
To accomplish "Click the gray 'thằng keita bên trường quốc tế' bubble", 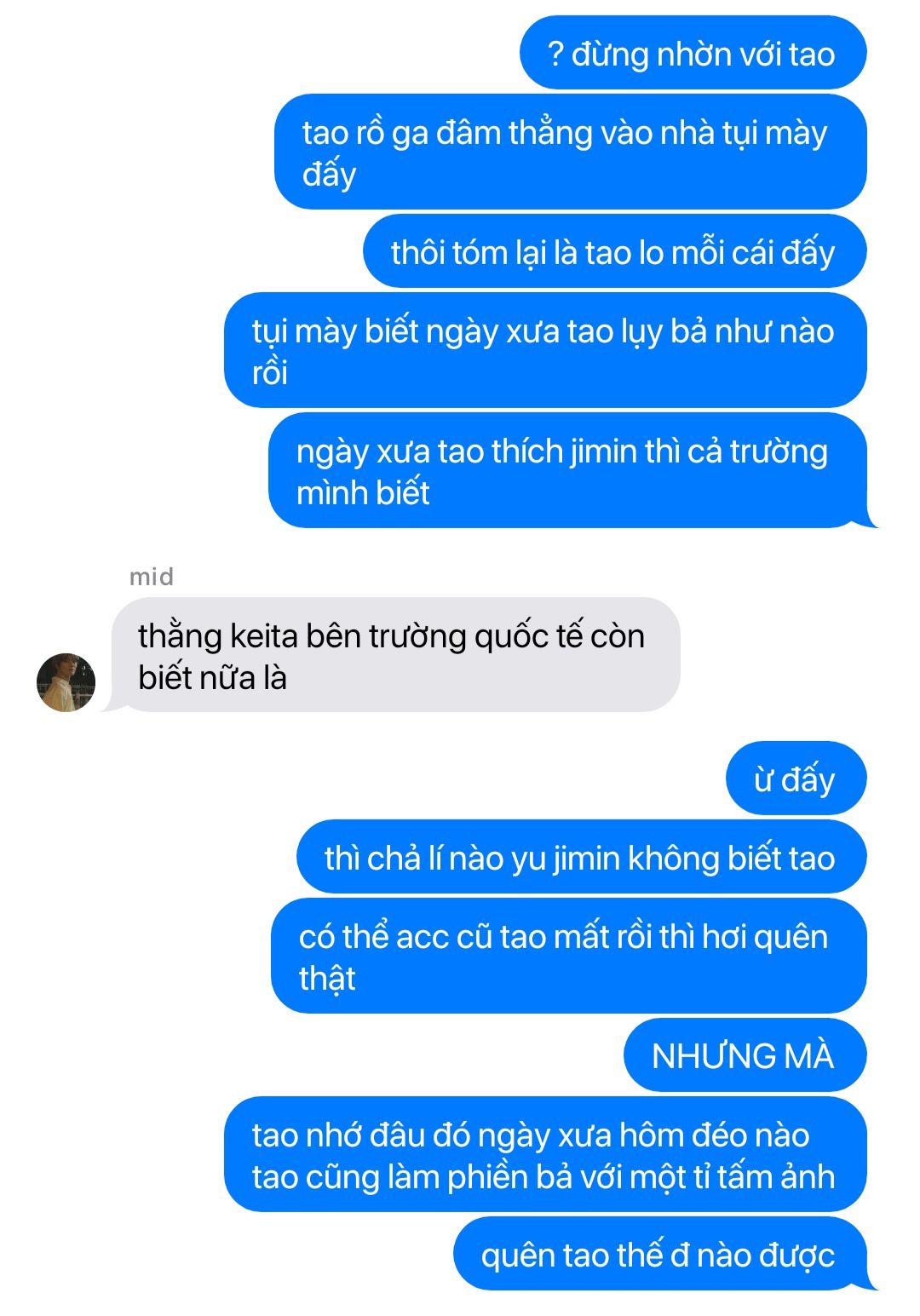I will (x=396, y=655).
